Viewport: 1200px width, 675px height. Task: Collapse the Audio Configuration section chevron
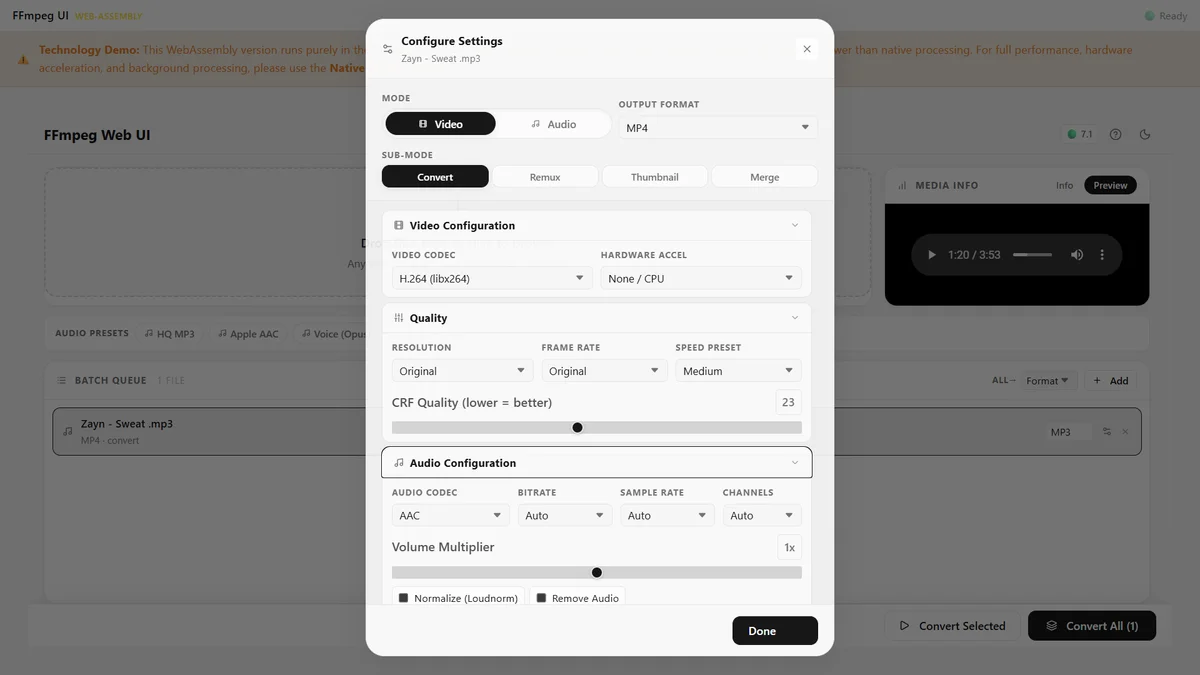795,463
